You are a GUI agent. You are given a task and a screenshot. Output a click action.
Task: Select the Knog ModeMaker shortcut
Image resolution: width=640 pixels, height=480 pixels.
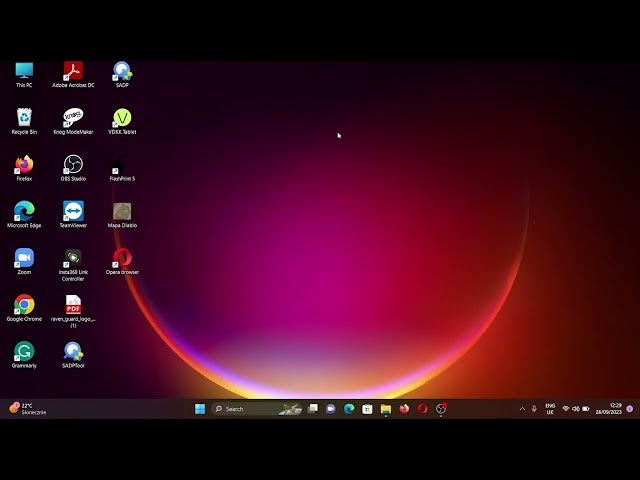point(73,121)
